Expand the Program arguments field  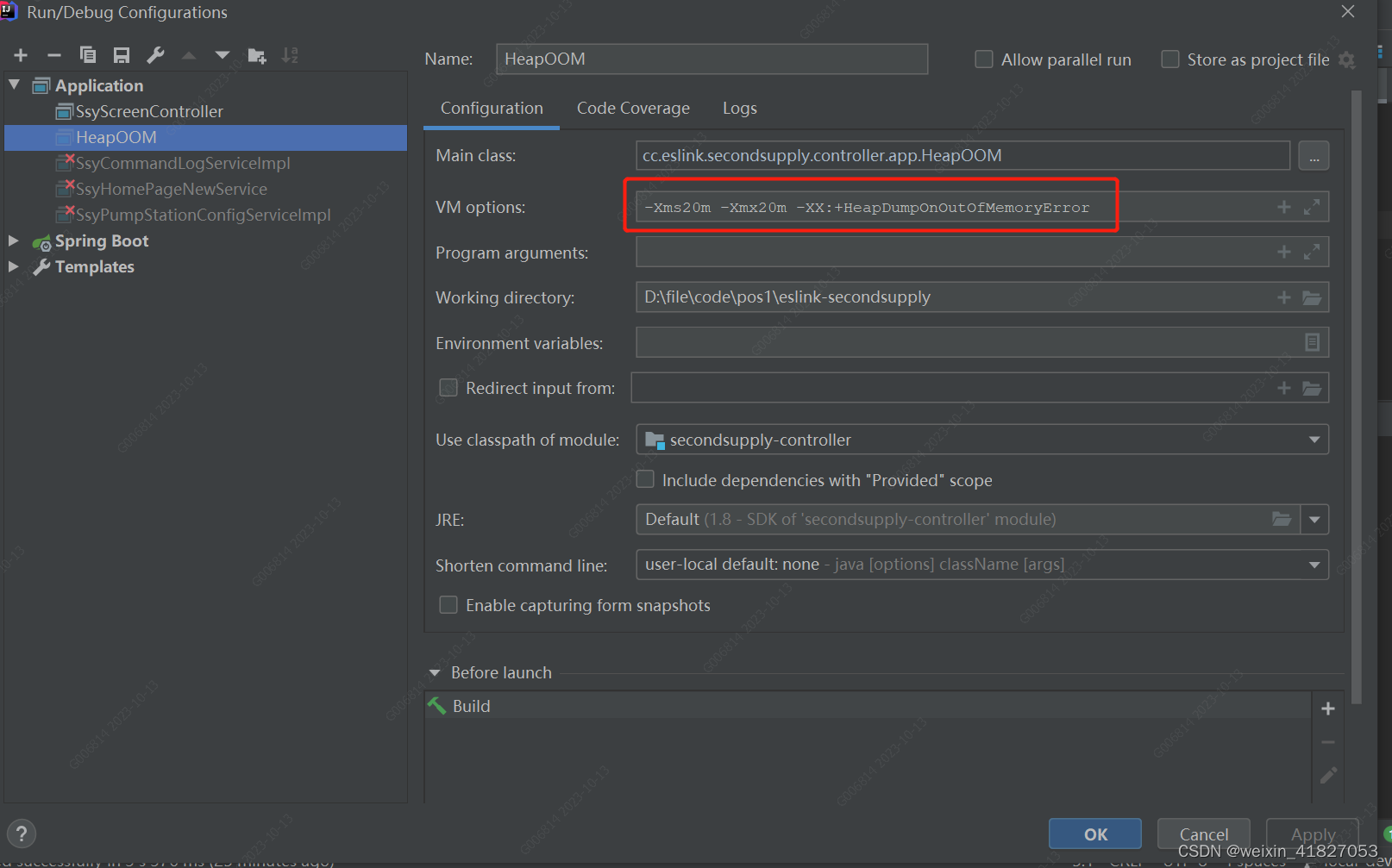(x=1312, y=252)
